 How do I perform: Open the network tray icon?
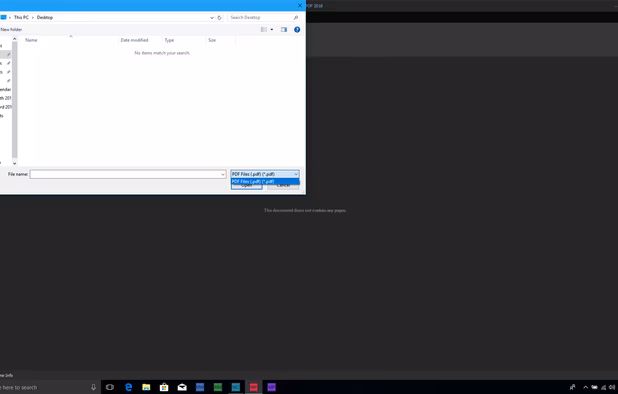click(x=603, y=387)
